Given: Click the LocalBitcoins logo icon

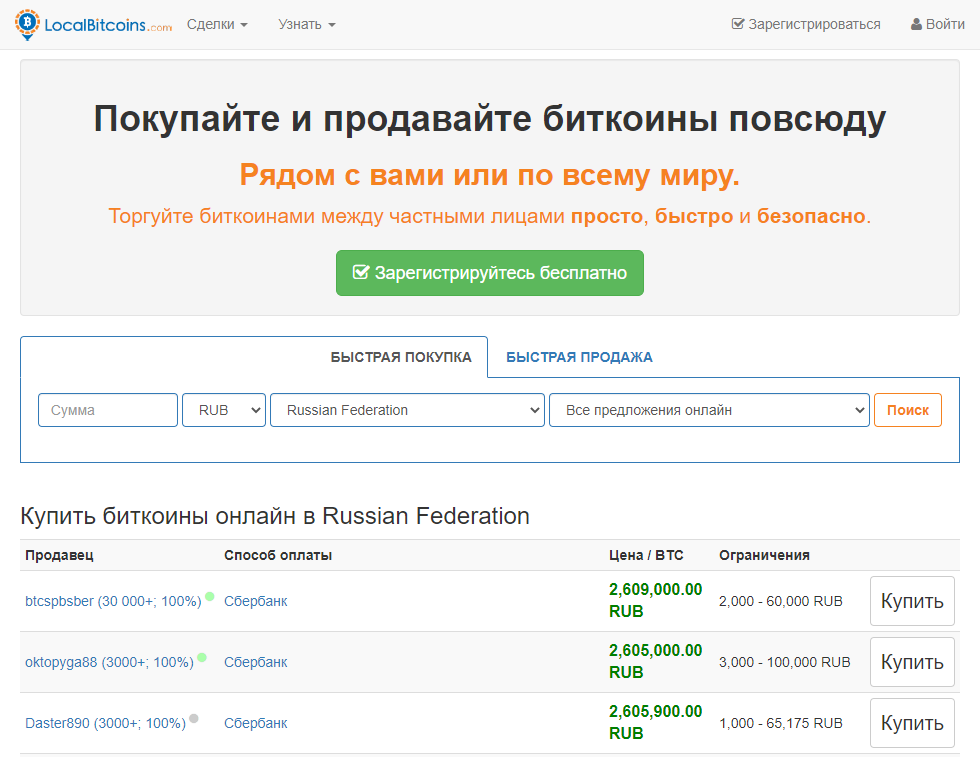Looking at the screenshot, I should click(28, 24).
